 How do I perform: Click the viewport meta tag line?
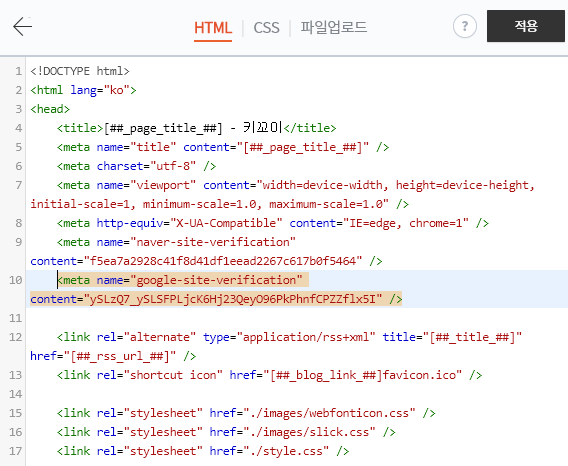[296, 185]
